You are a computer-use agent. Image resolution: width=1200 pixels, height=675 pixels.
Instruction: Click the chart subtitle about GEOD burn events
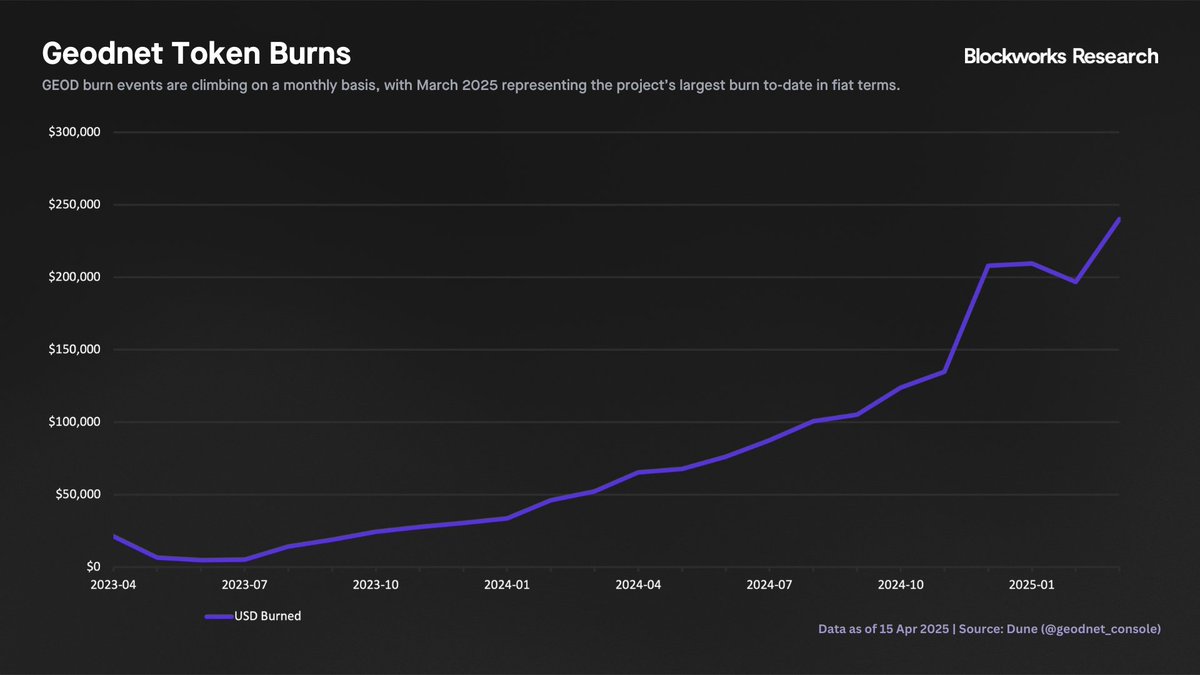point(470,87)
